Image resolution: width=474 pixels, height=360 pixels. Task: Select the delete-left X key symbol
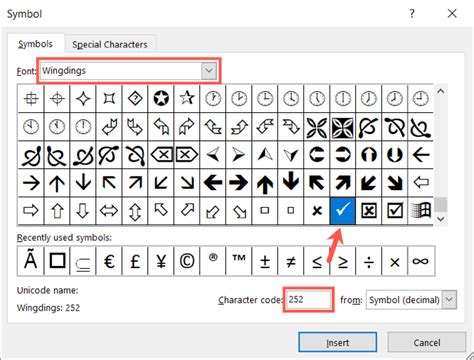pyautogui.click(x=162, y=155)
